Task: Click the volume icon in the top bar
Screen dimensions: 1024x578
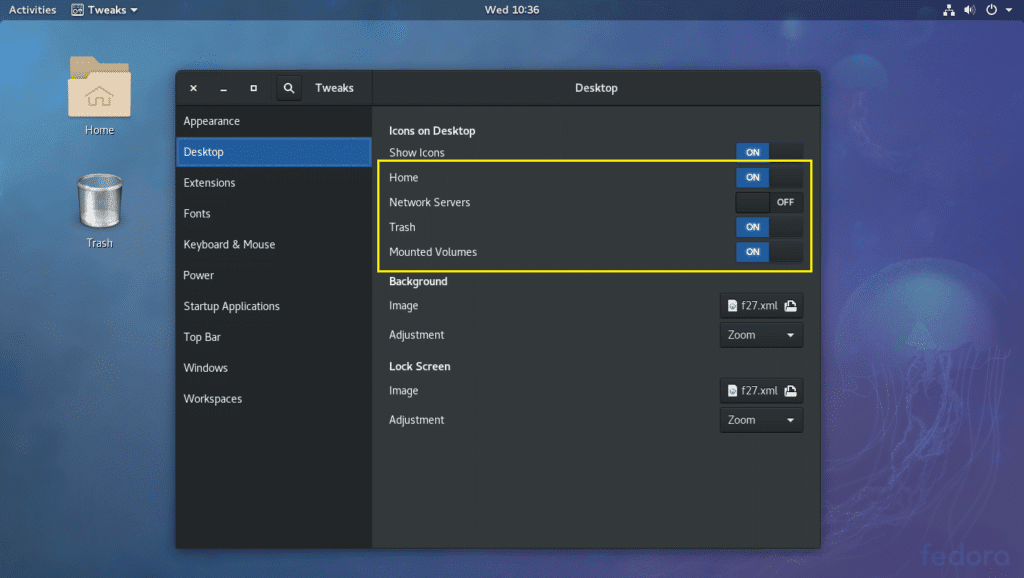Action: (x=968, y=10)
